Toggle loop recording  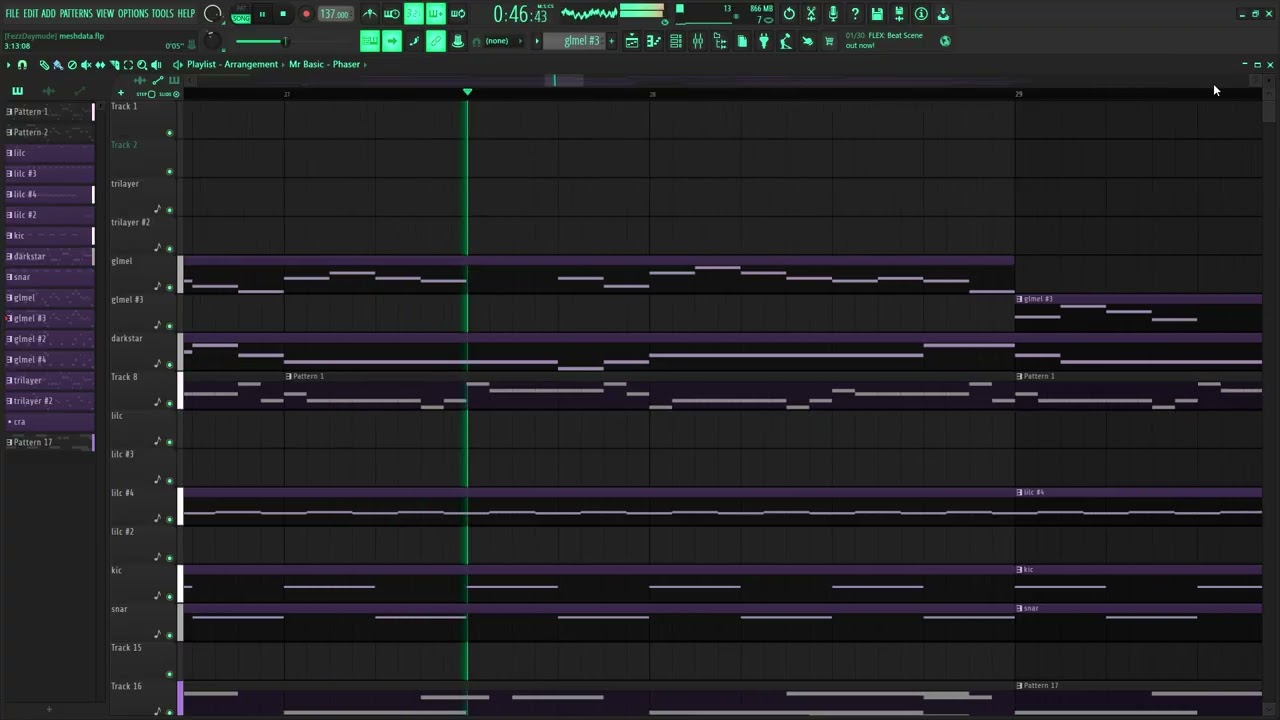point(458,14)
